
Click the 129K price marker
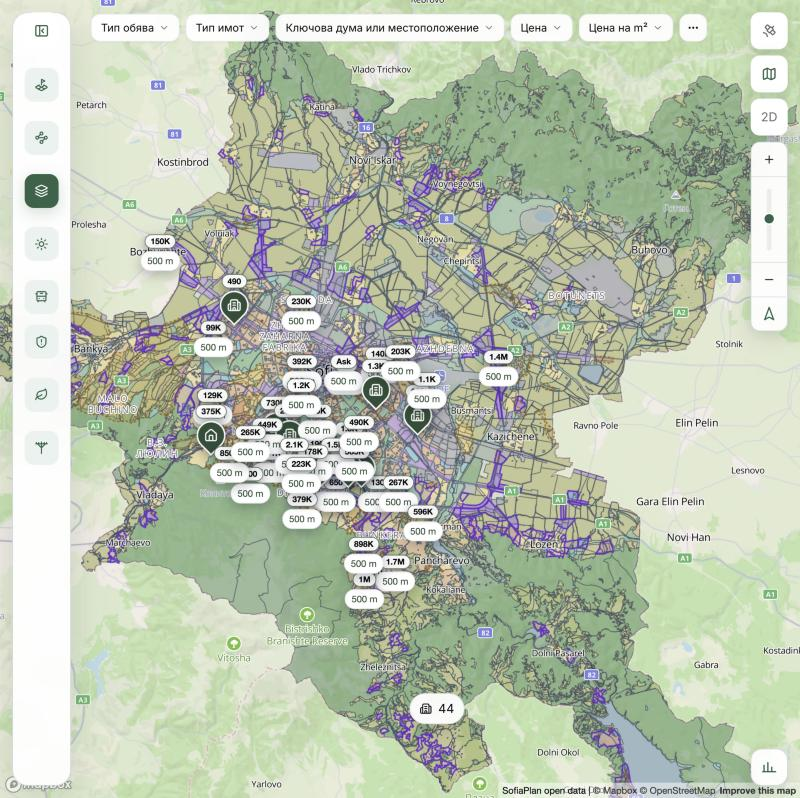point(212,395)
